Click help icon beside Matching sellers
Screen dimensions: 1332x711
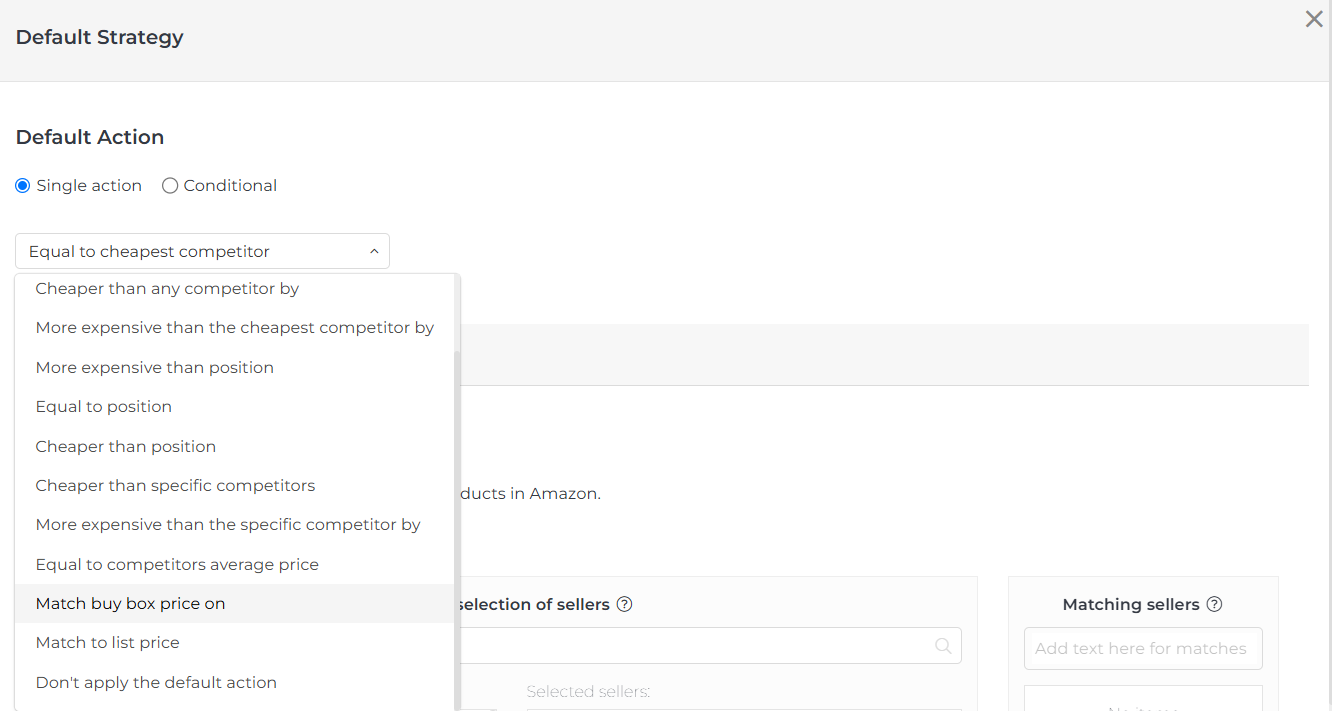tap(1214, 604)
